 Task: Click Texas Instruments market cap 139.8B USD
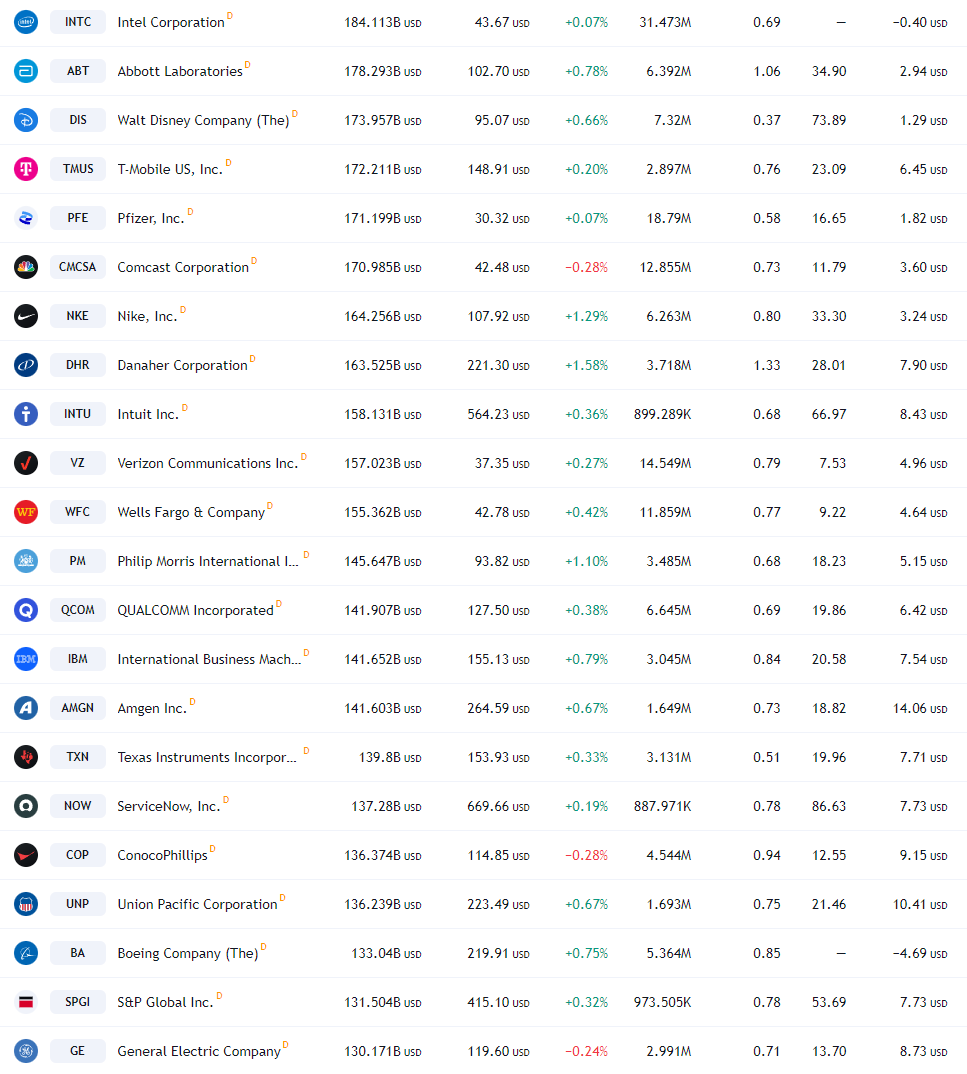point(390,757)
